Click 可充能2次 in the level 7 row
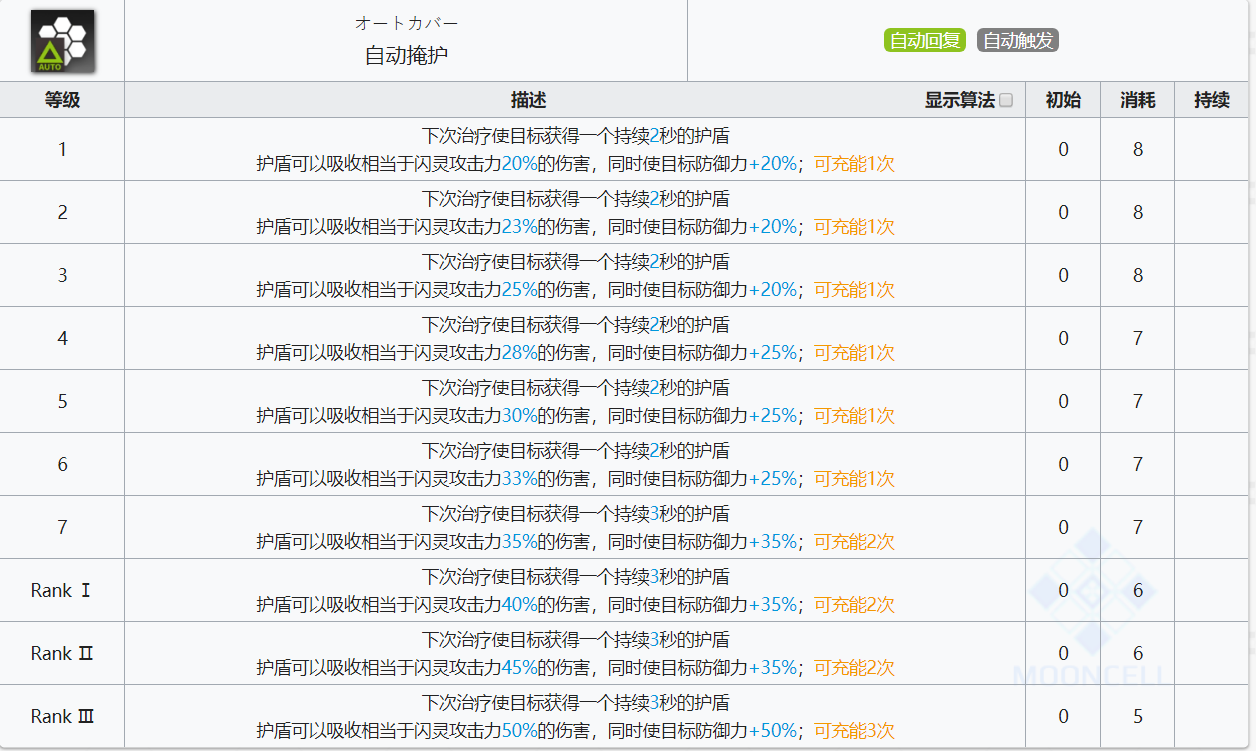Image resolution: width=1256 pixels, height=751 pixels. [854, 542]
